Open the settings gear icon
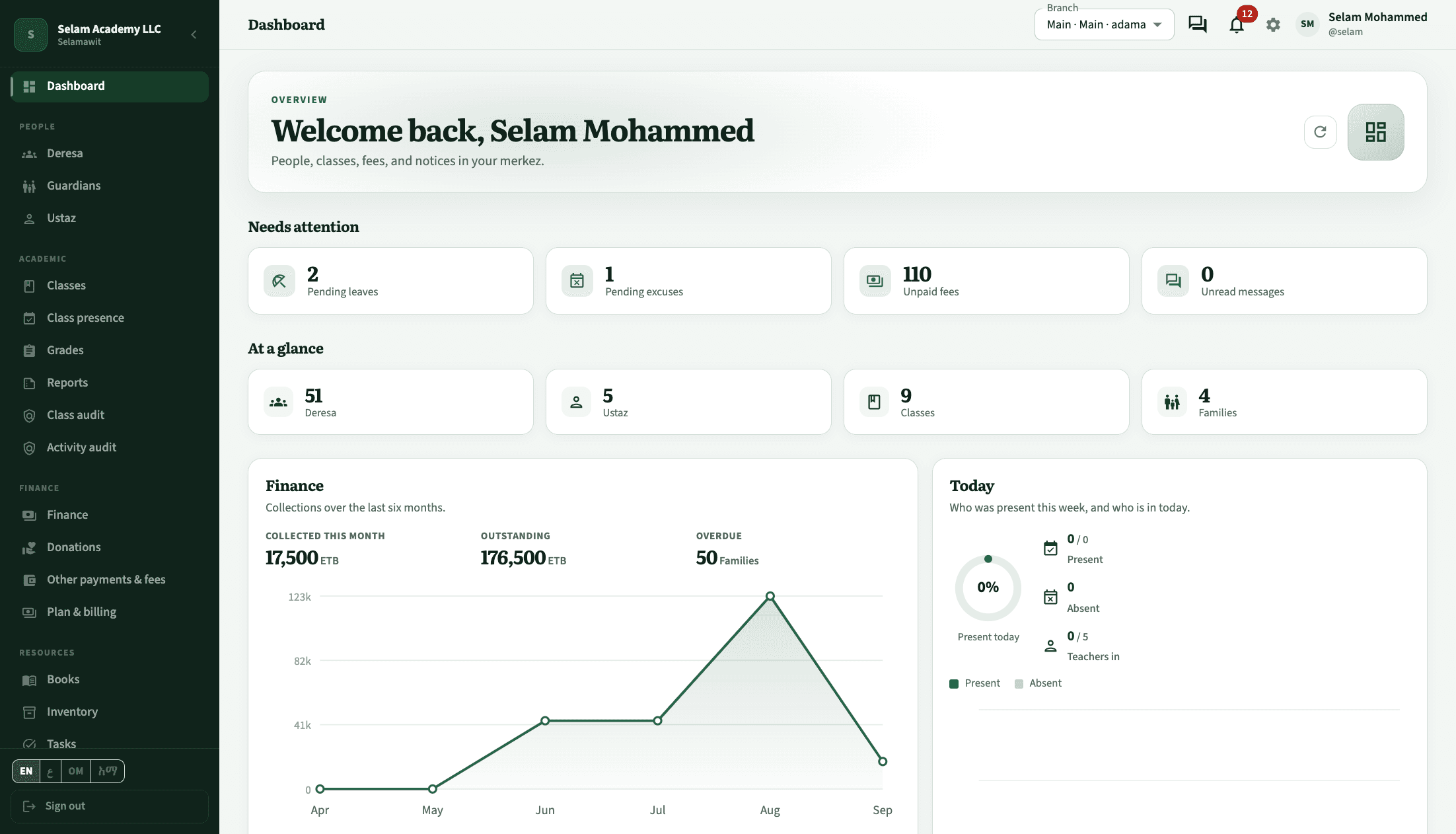The width and height of the screenshot is (1456, 834). tap(1273, 24)
